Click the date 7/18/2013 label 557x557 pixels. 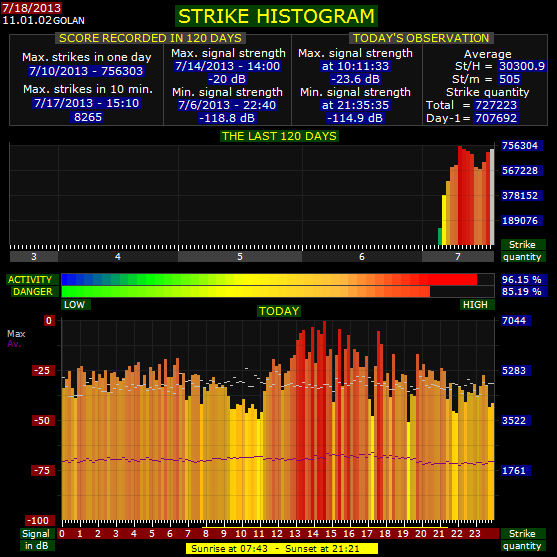click(31, 7)
